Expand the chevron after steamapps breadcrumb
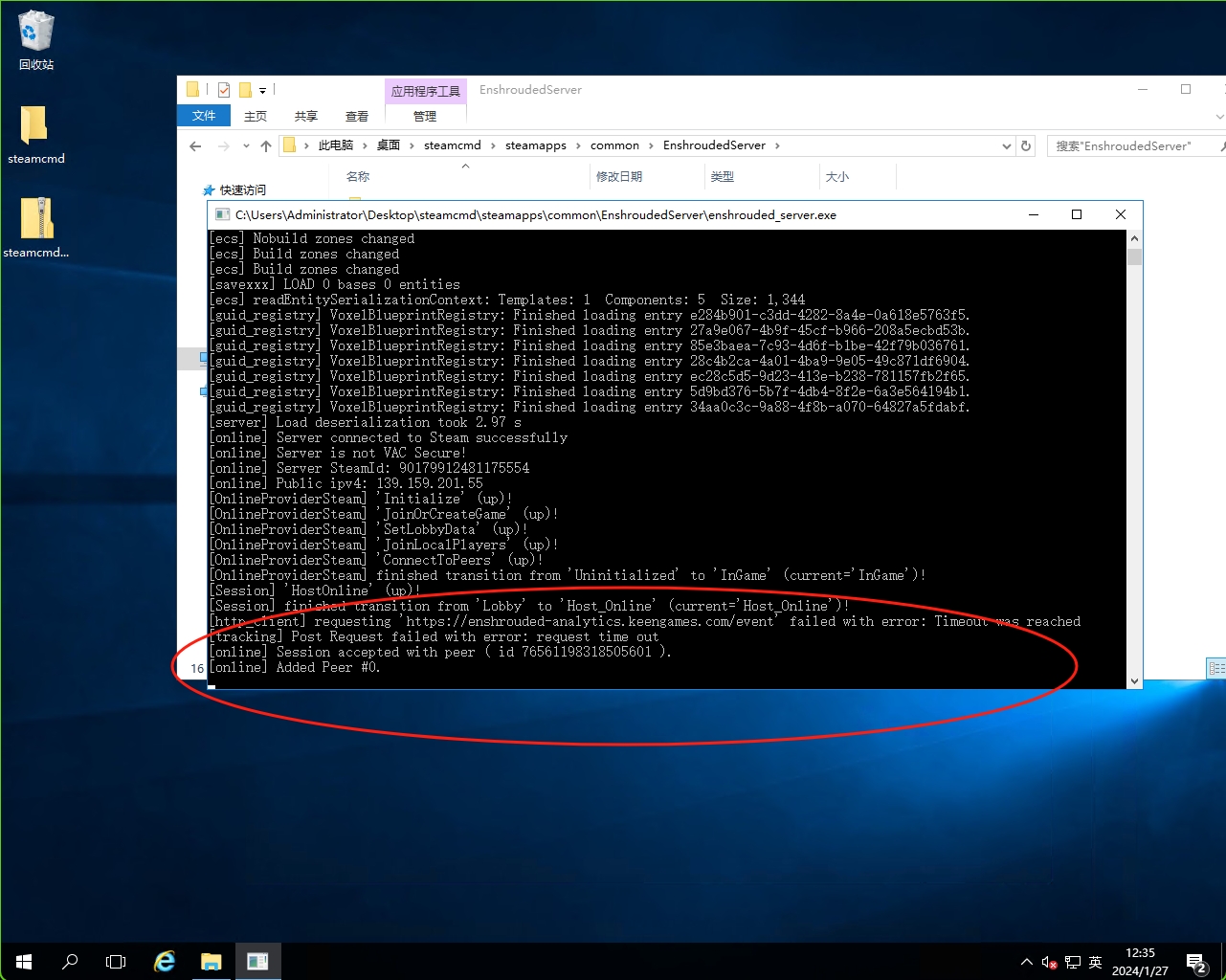This screenshot has width=1226, height=980. [578, 145]
